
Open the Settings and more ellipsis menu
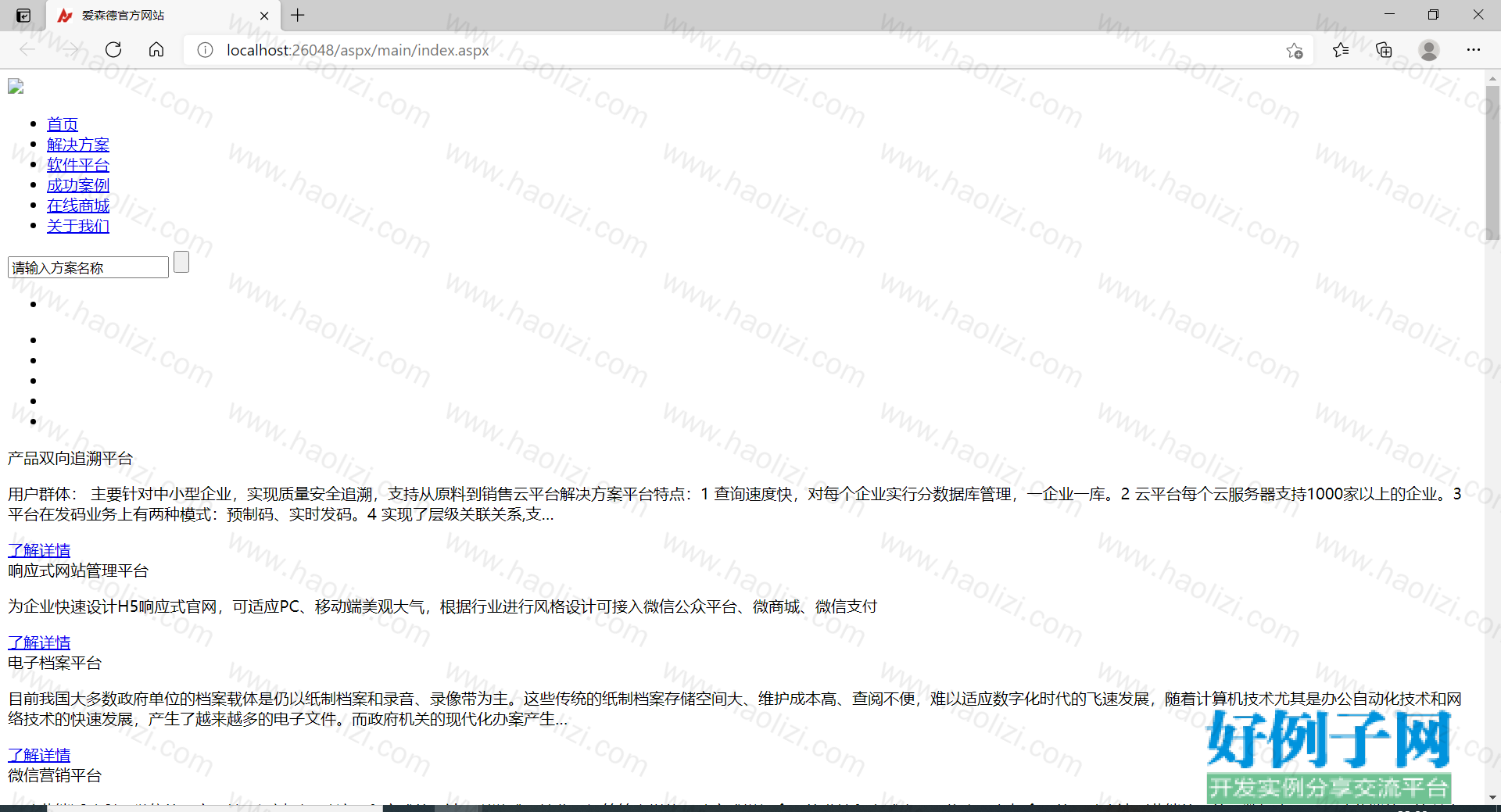coord(1474,50)
